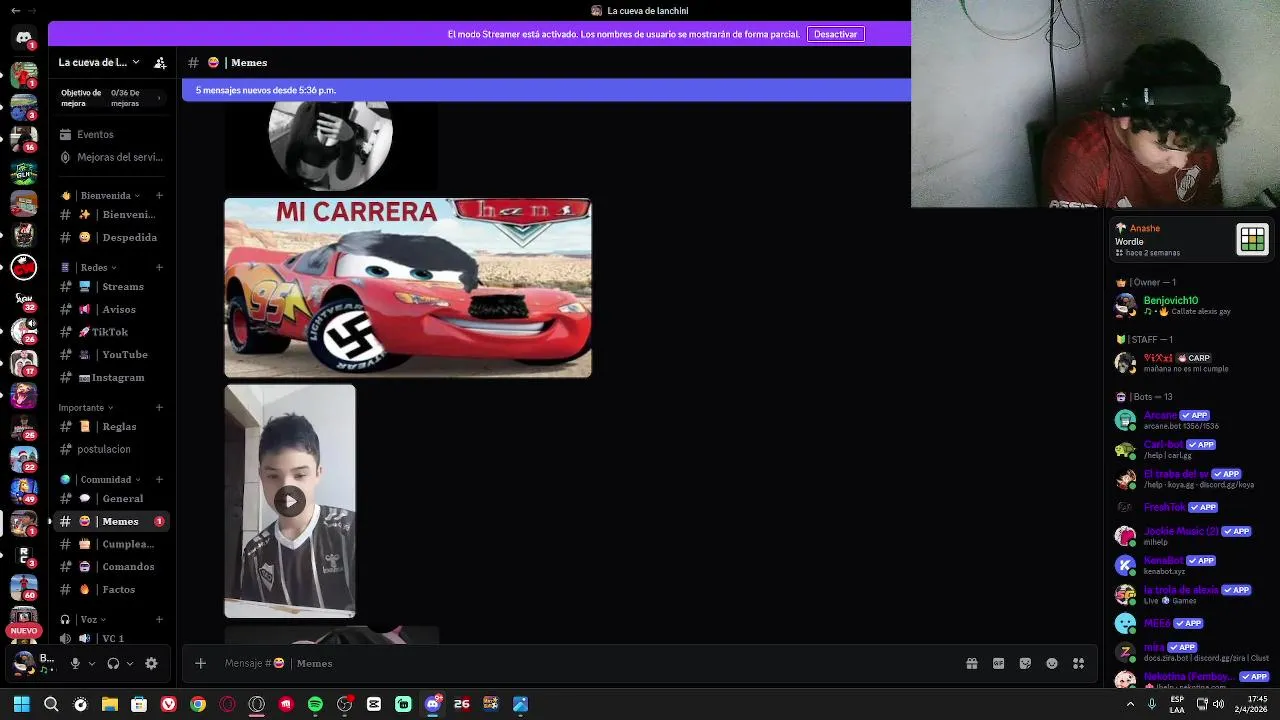Viewport: 1280px width, 720px height.
Task: Open the GIF picker
Action: pos(998,663)
